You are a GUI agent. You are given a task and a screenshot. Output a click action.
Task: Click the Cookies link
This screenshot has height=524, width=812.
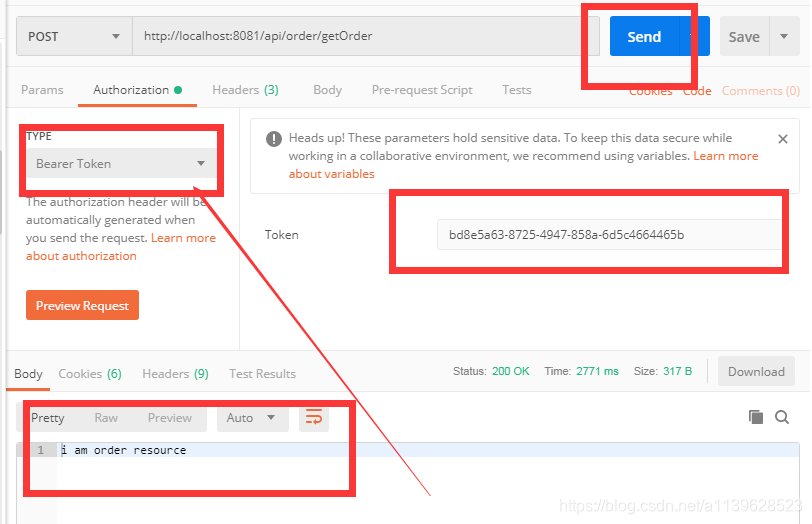point(651,92)
